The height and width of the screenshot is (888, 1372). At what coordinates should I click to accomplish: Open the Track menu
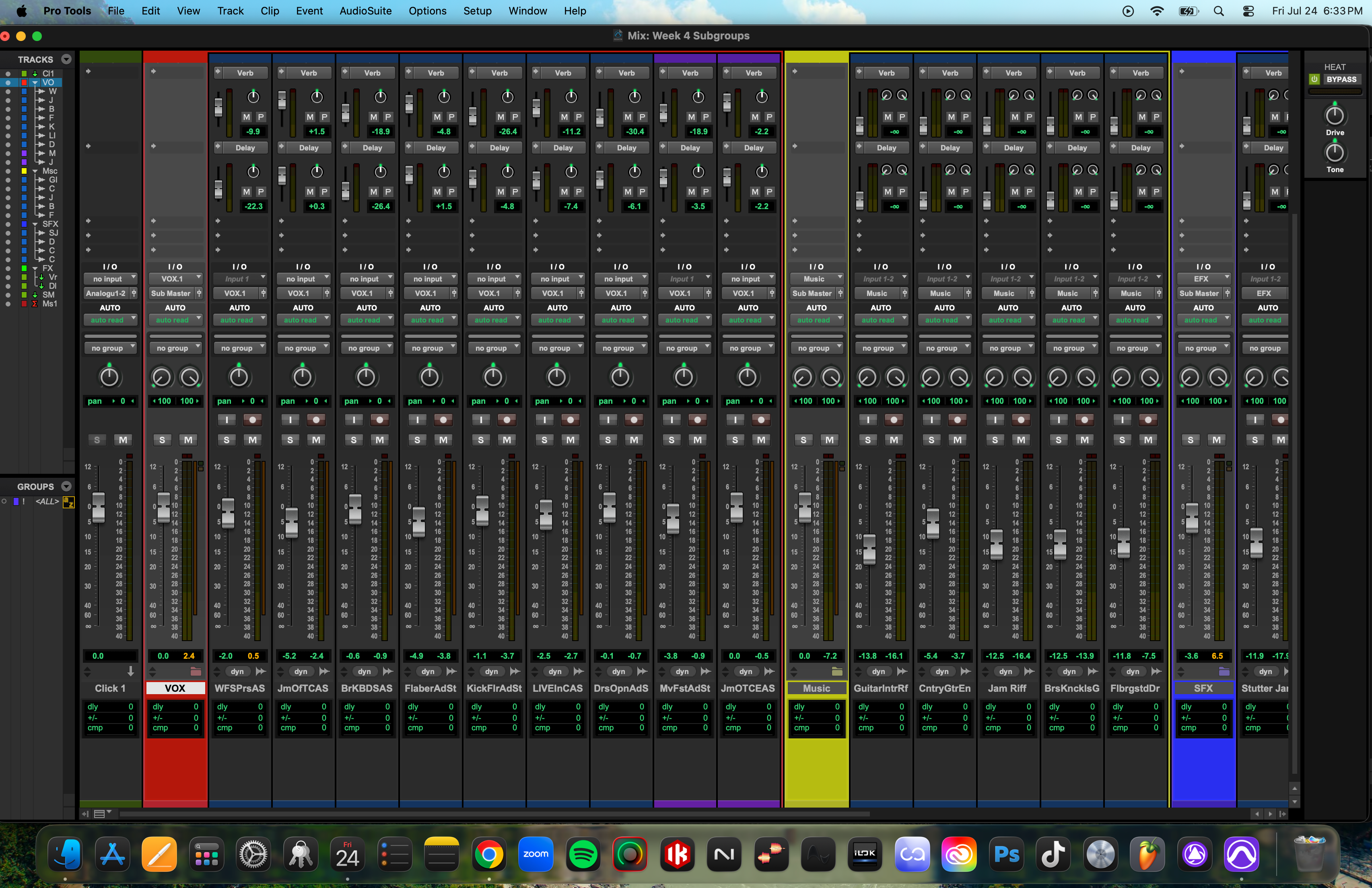pyautogui.click(x=230, y=11)
